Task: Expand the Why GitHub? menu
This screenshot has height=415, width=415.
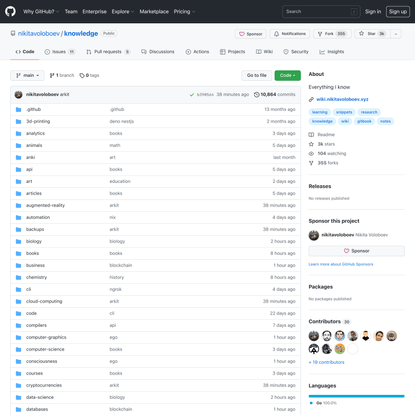Action: 41,12
